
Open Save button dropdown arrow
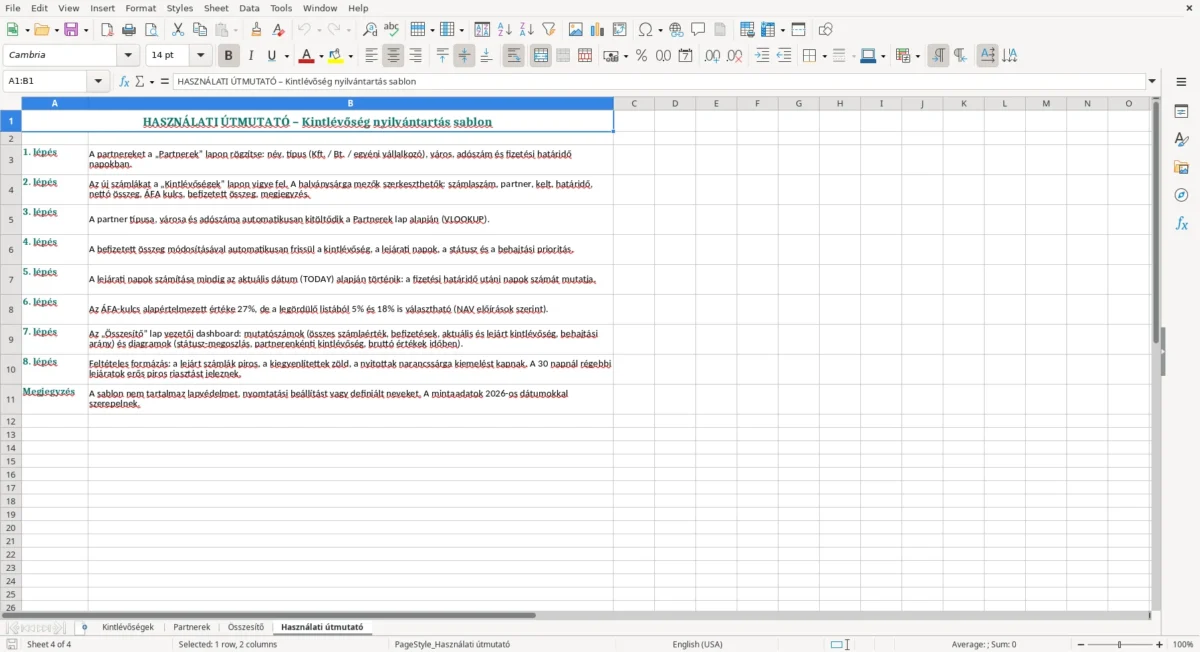pos(86,30)
